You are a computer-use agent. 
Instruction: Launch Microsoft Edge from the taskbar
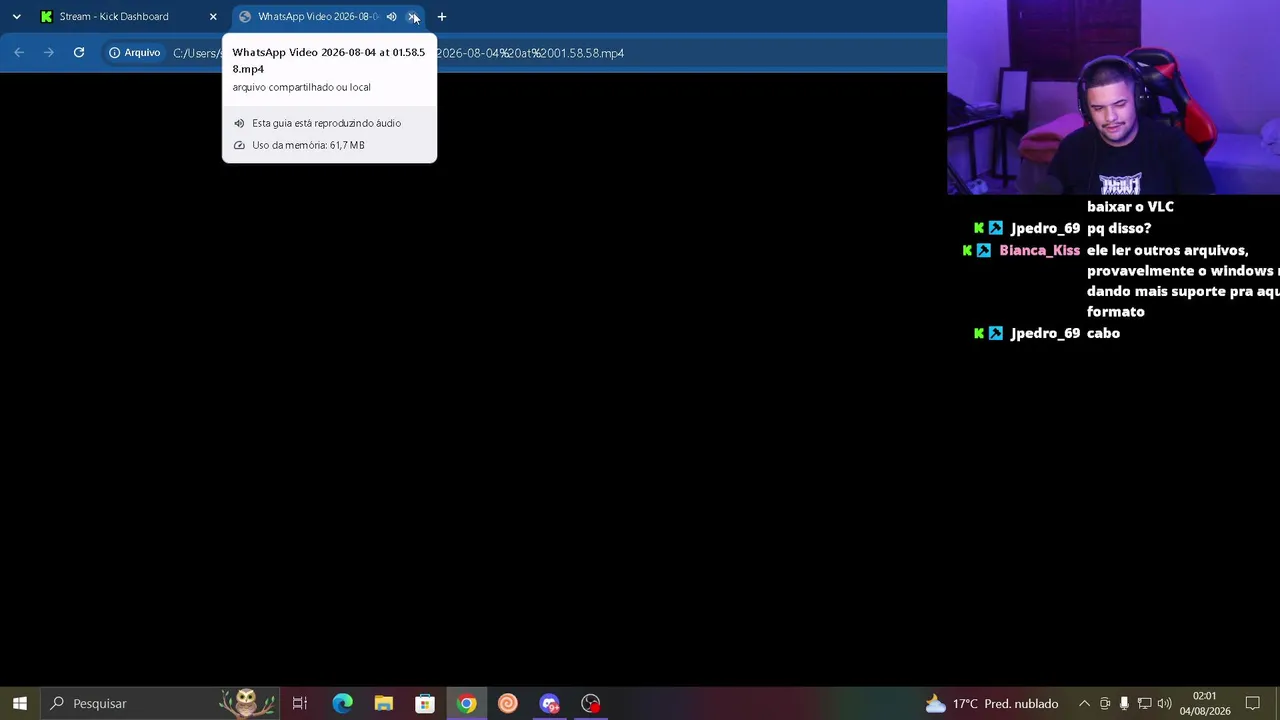(x=342, y=703)
